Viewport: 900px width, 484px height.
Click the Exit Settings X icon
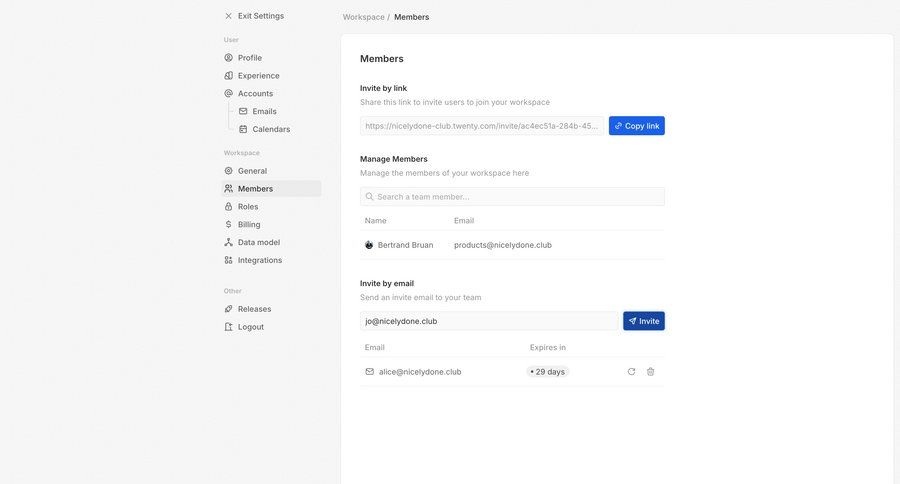228,16
